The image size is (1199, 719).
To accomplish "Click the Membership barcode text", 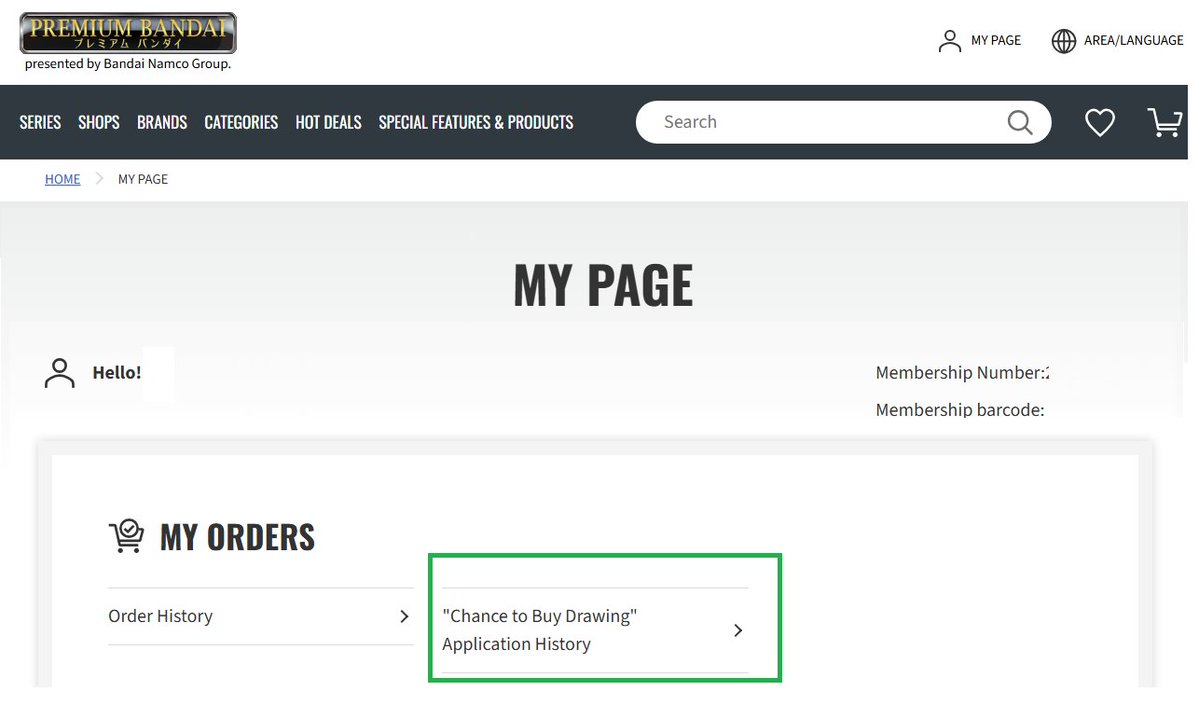I will click(960, 410).
